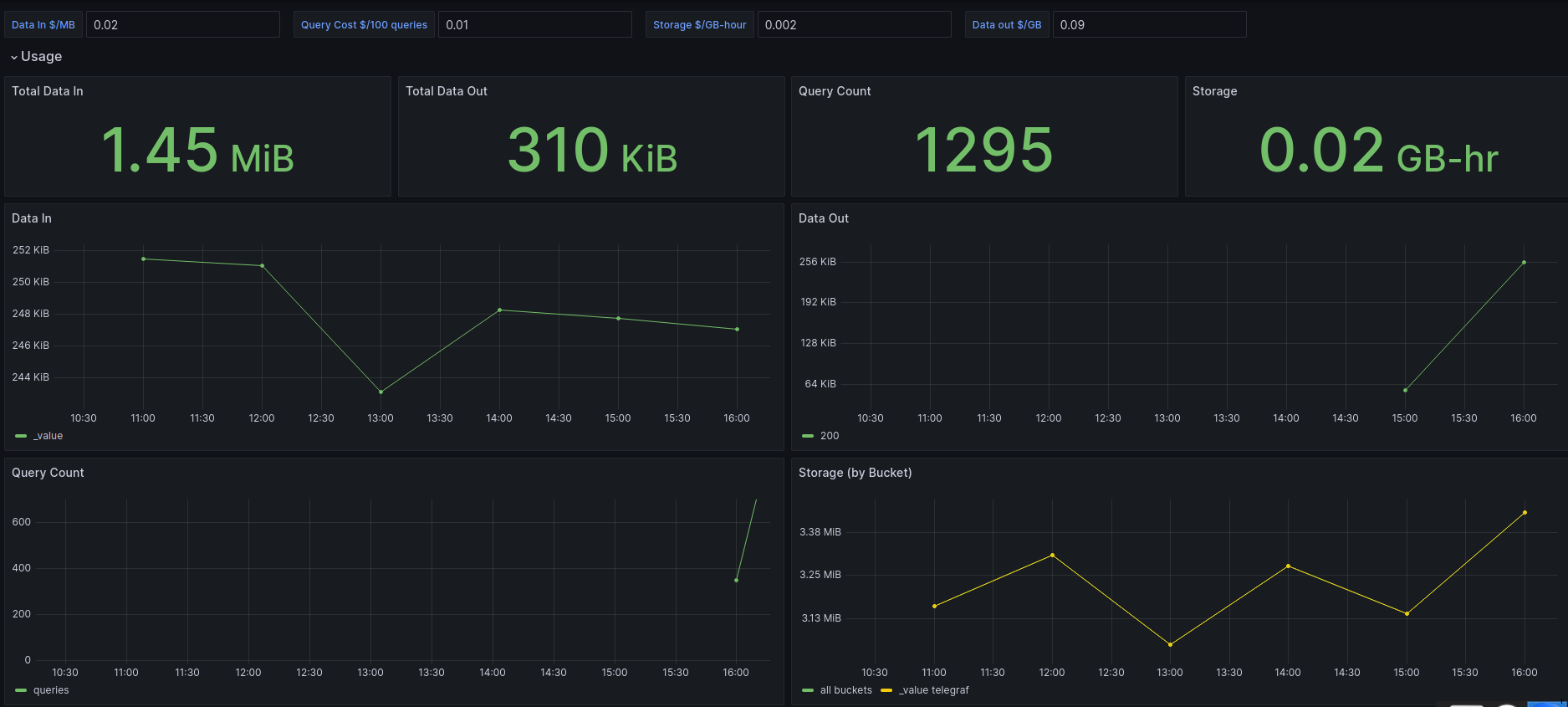Viewport: 1568px width, 707px height.
Task: Click the 252 KiB axis label in Data In
Action: pos(31,250)
